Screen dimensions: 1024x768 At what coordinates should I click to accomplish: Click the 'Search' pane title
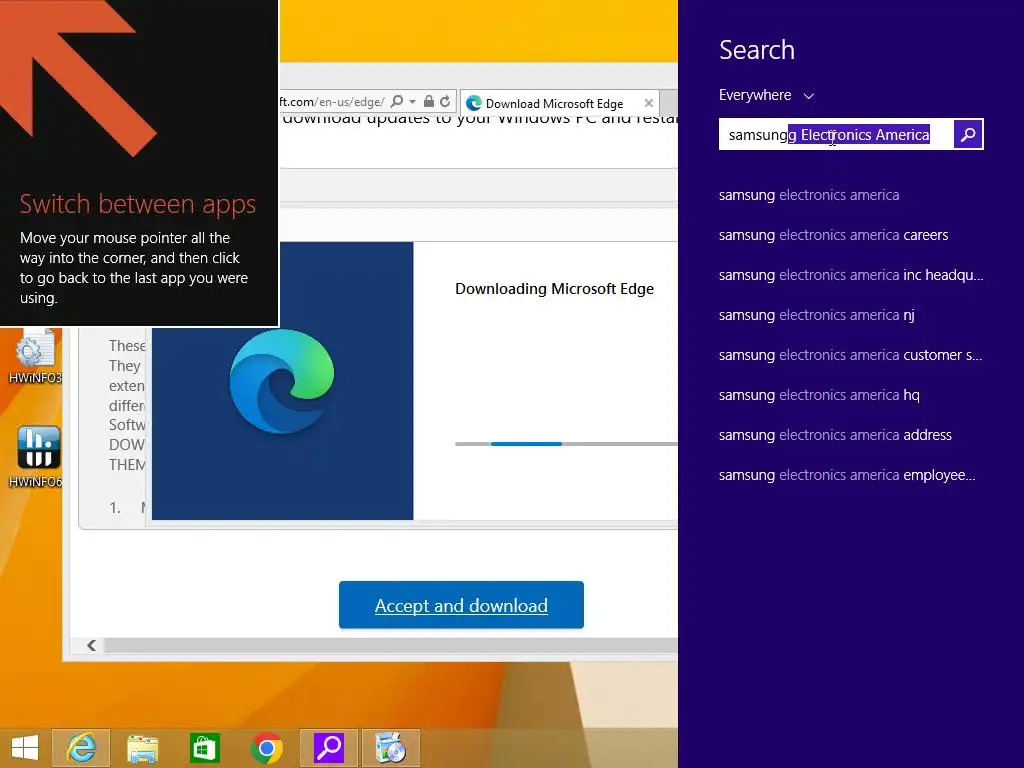click(x=757, y=50)
